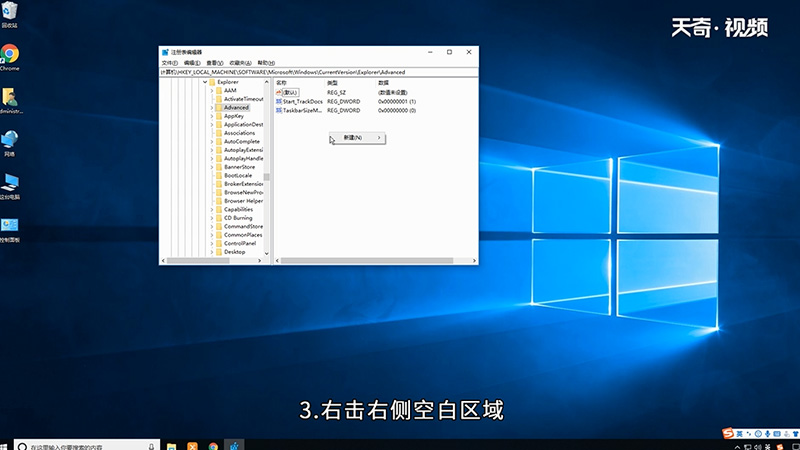Click the tree pane horizontal scrollbar thumb
The width and height of the screenshot is (800, 450).
pyautogui.click(x=198, y=261)
